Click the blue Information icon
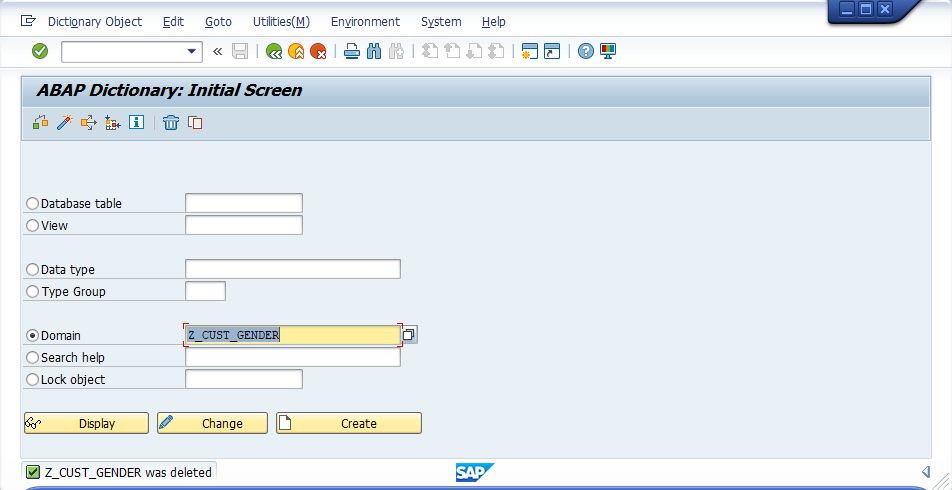 137,123
